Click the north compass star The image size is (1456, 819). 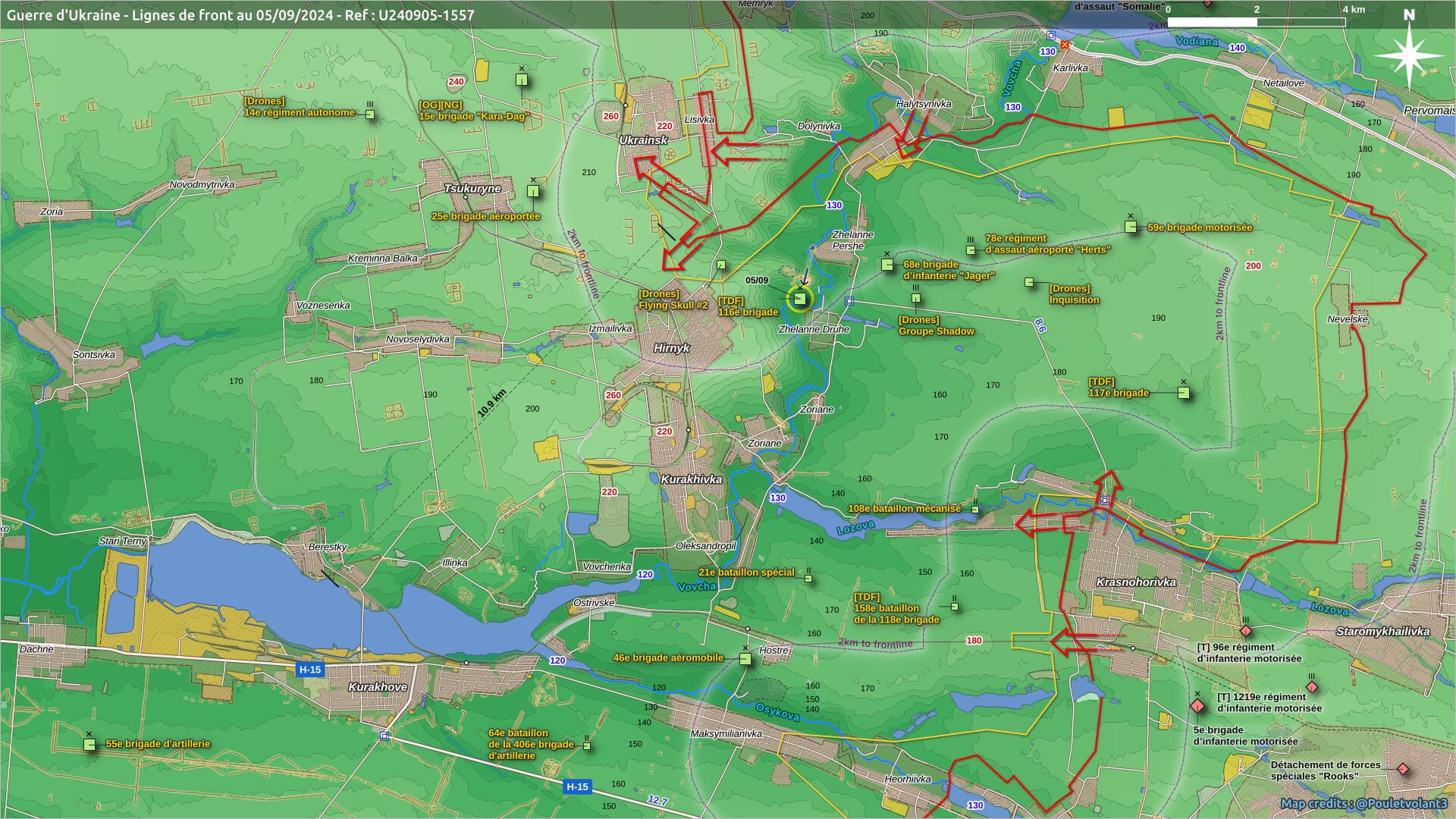pyautogui.click(x=1409, y=55)
